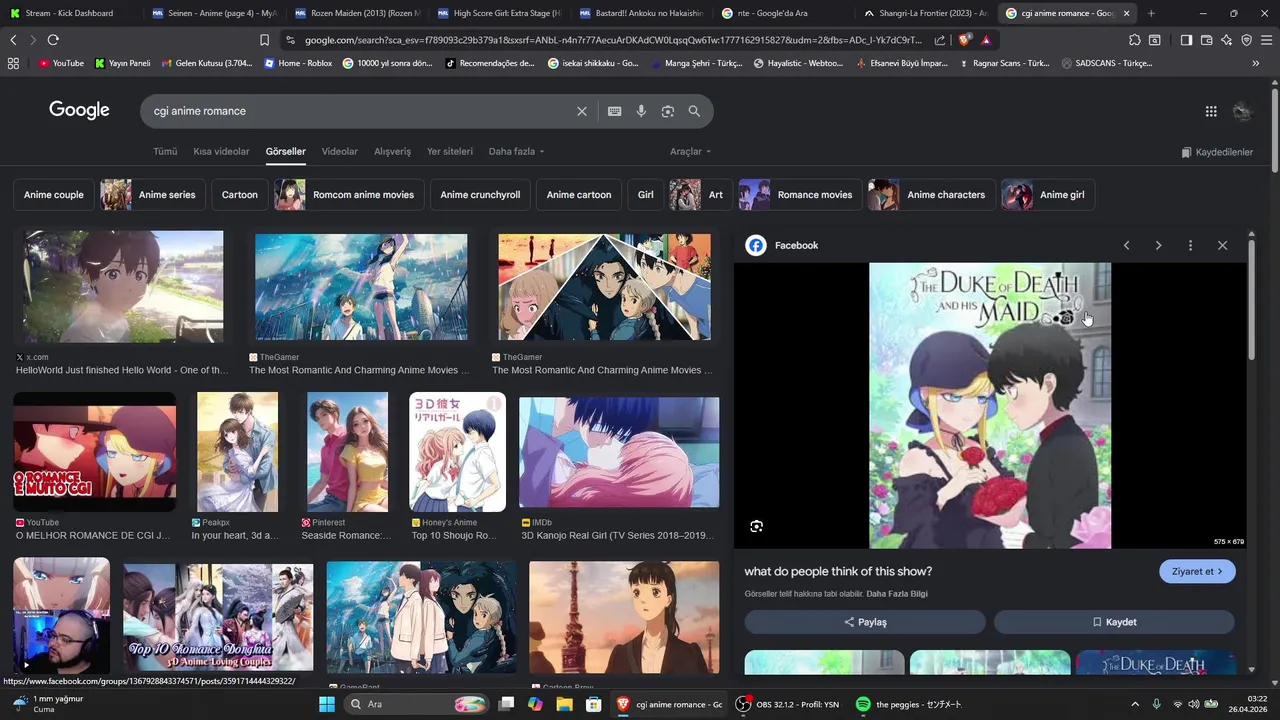Open the Leo AI sparkle icon
This screenshot has height=720, width=1280.
tap(1227, 40)
